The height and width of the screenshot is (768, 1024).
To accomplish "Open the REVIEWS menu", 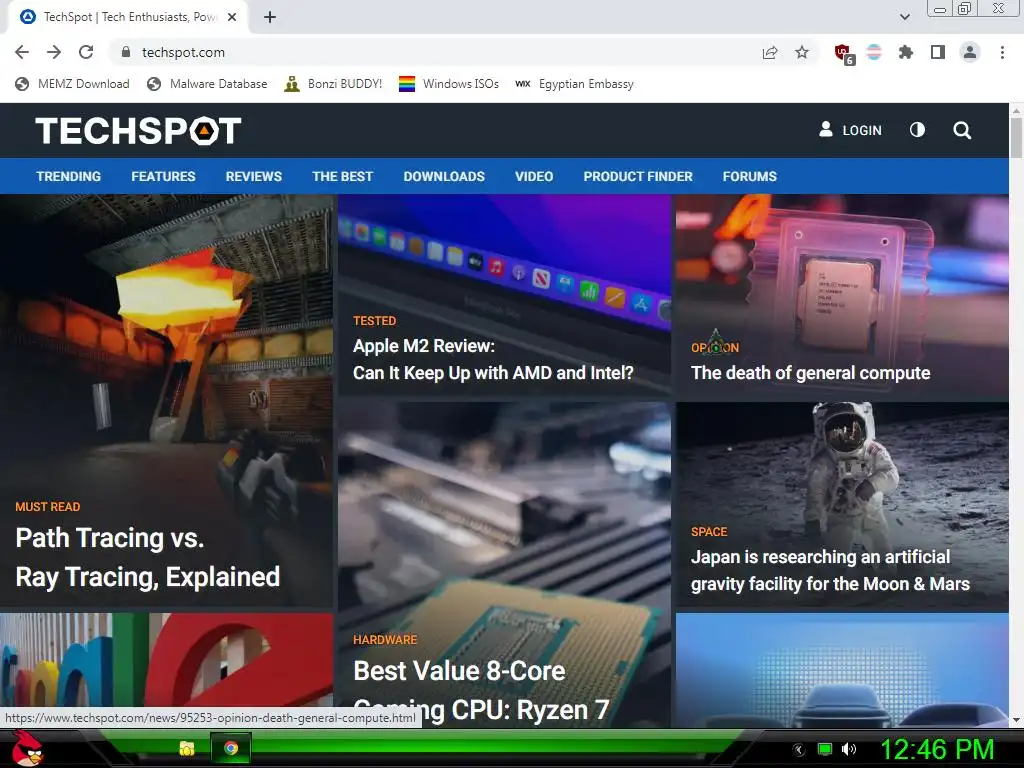I will (254, 176).
